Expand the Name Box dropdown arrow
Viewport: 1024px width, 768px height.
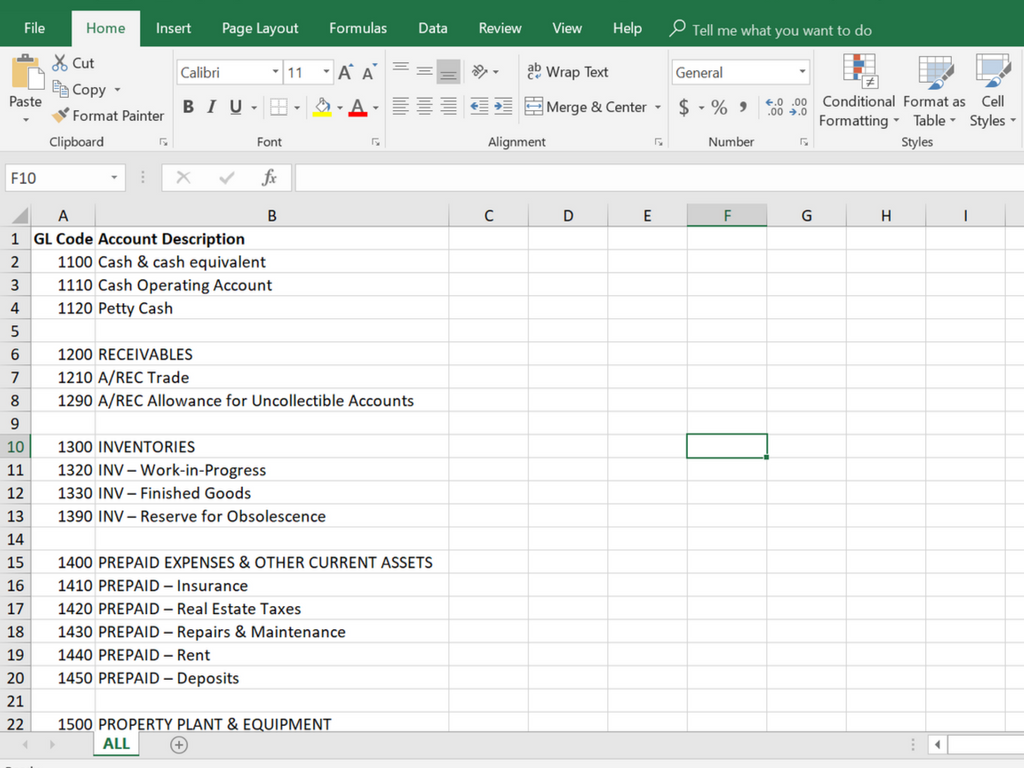114,178
